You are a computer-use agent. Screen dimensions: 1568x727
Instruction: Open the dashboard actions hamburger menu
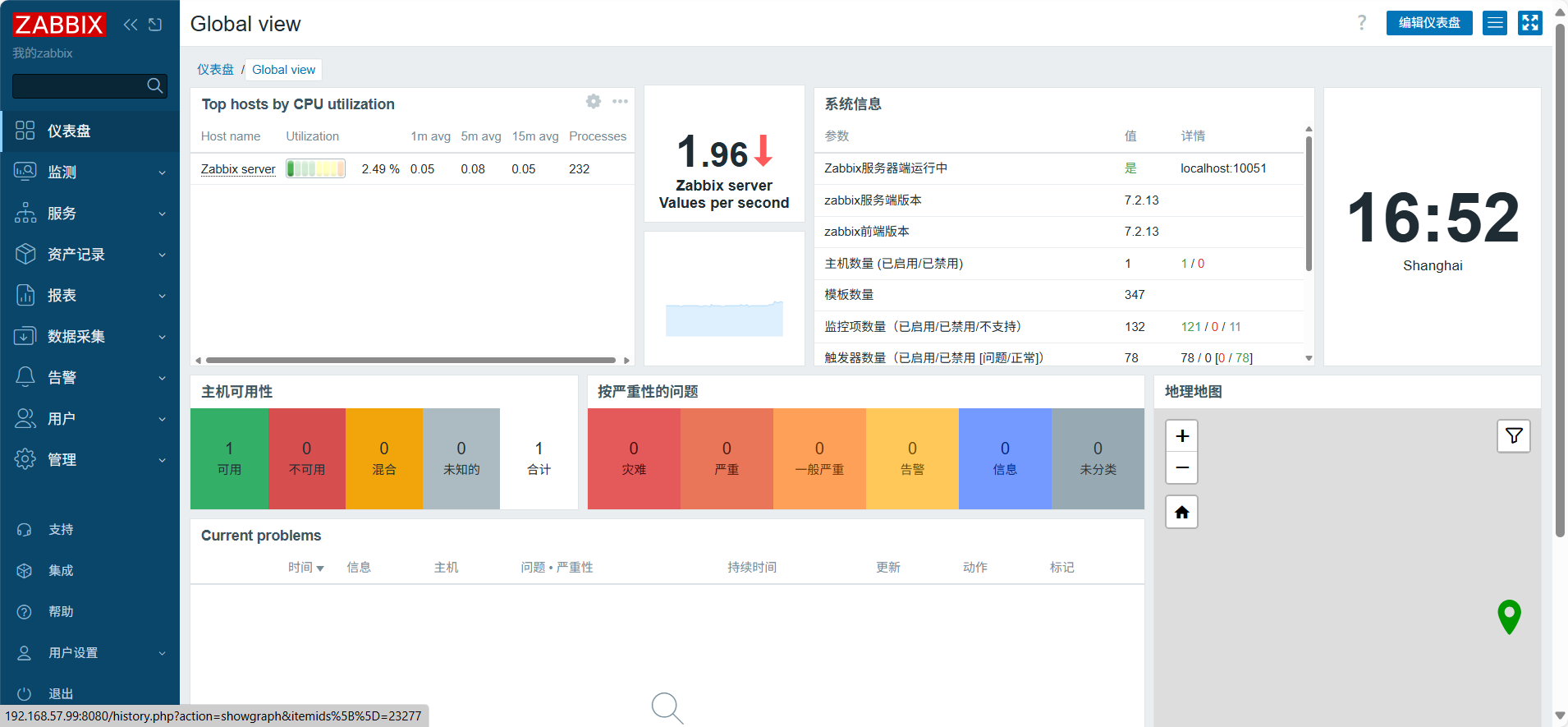click(x=1495, y=23)
